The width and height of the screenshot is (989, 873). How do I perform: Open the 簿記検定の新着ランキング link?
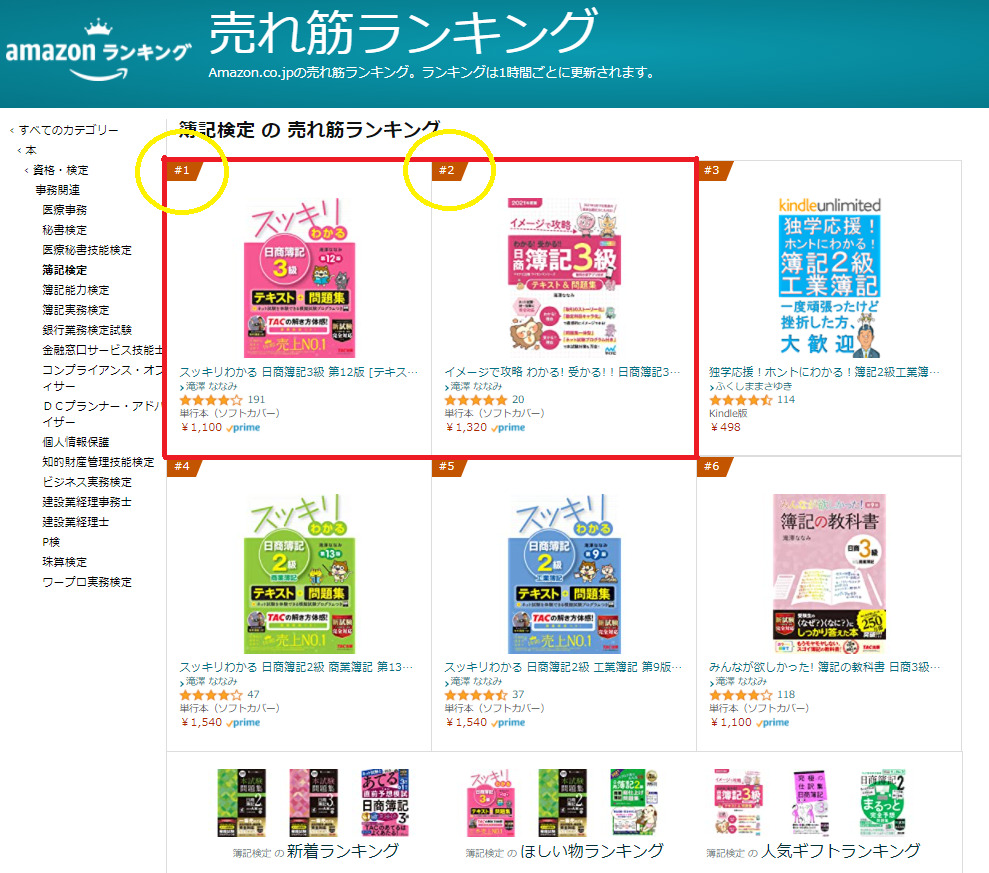pyautogui.click(x=315, y=852)
